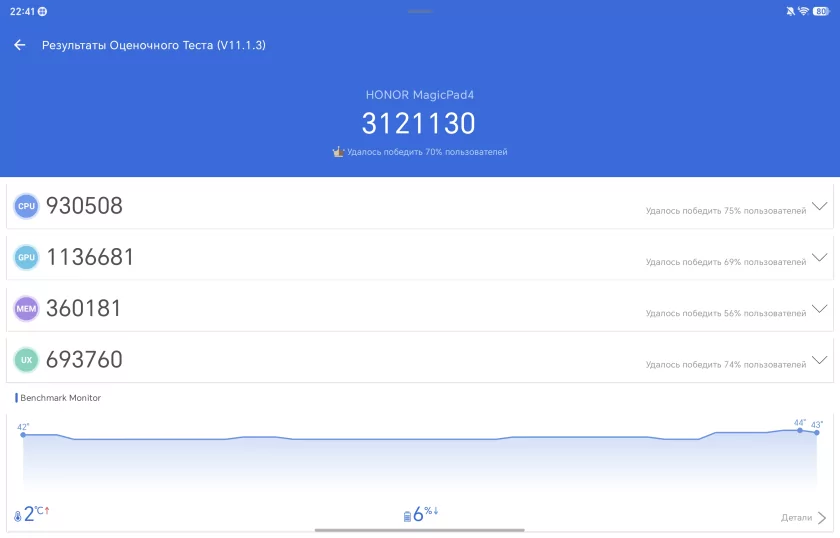Select the GPU score 1136681

click(90, 257)
